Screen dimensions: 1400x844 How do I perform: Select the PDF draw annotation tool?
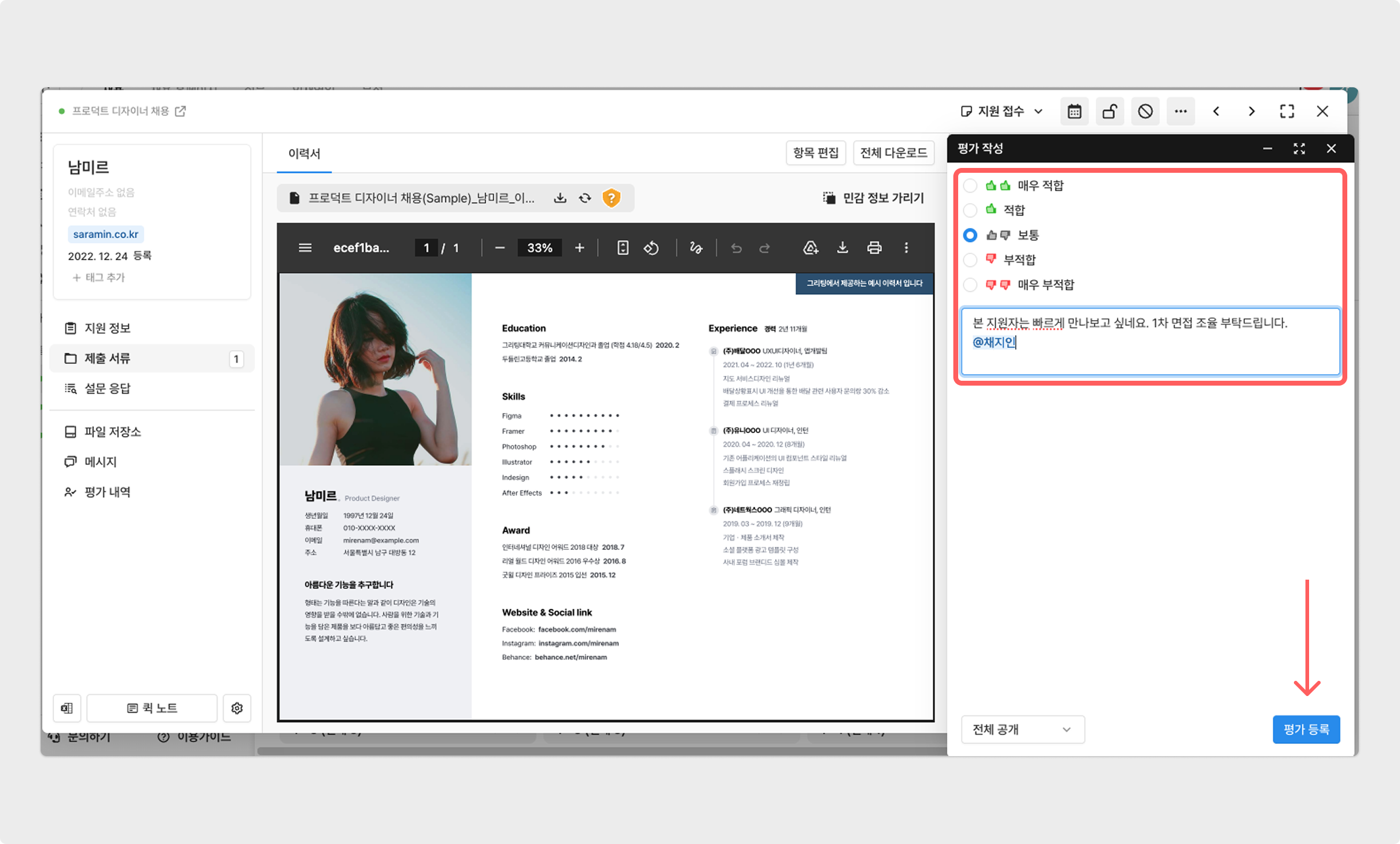[696, 248]
